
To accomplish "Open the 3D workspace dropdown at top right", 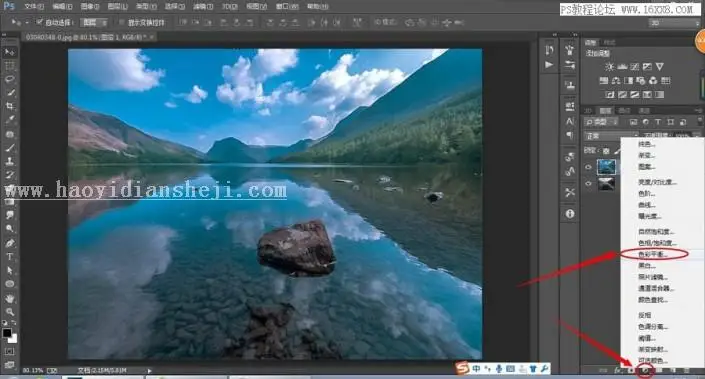I will tap(674, 22).
